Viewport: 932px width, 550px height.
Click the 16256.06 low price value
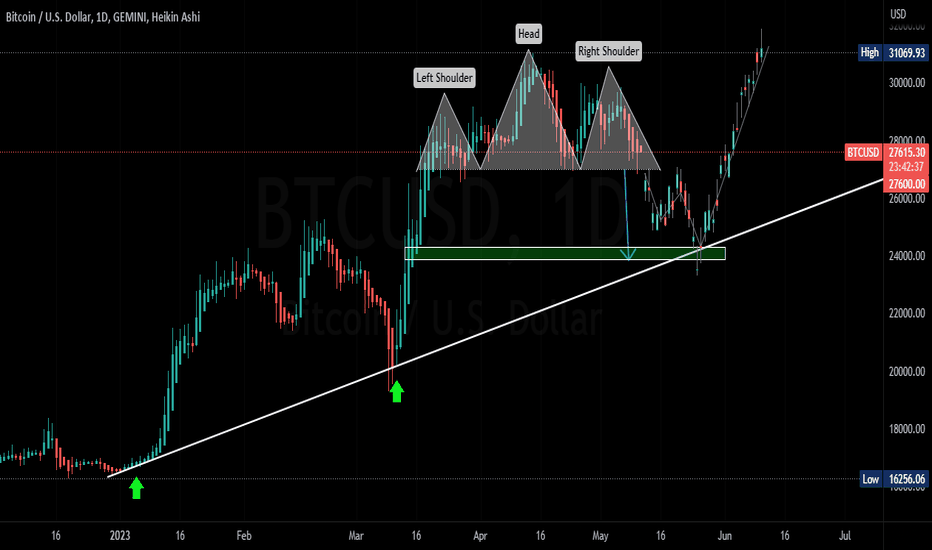(906, 479)
